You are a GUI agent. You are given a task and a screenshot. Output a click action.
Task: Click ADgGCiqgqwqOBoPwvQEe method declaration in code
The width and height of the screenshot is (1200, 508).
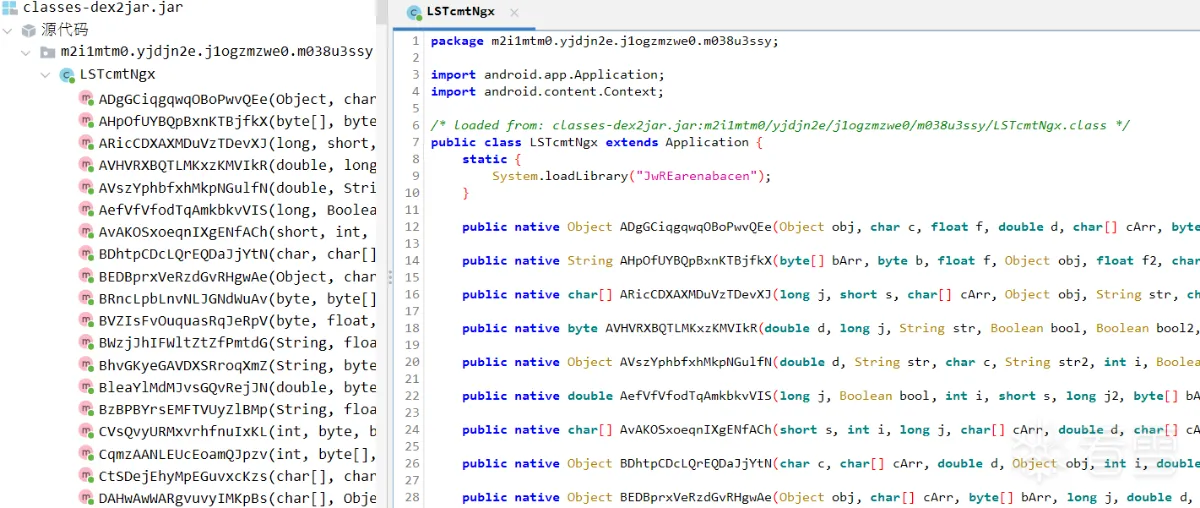pos(830,227)
